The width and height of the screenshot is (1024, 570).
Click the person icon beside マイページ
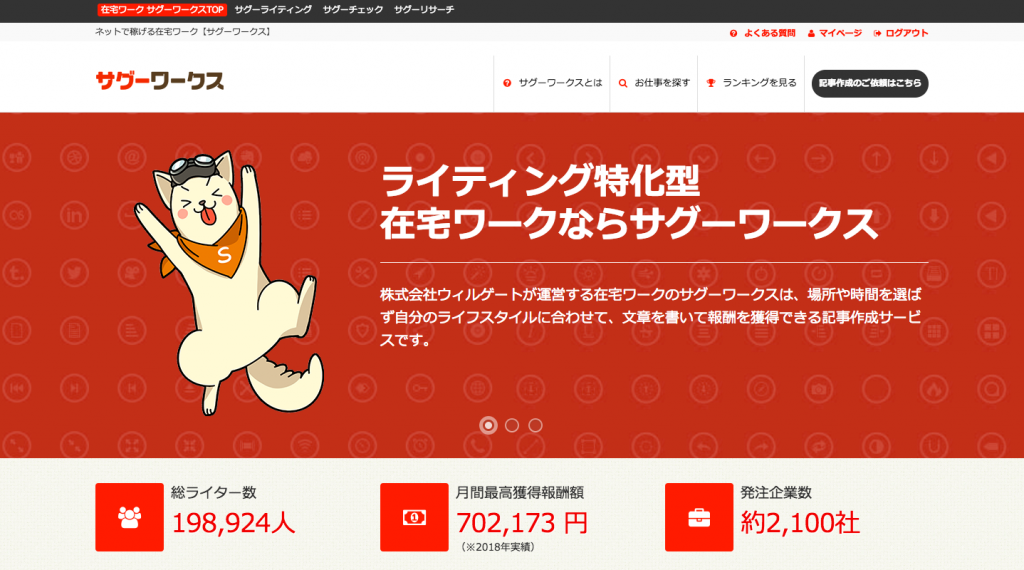tap(811, 33)
